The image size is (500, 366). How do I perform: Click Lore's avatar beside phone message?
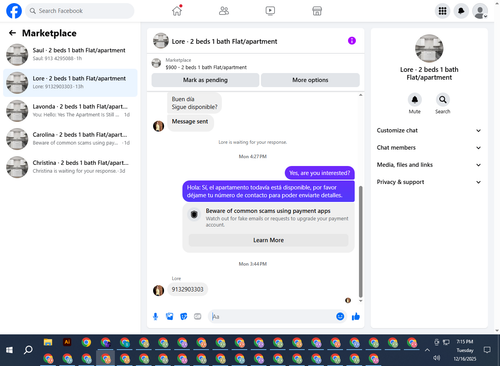[158, 290]
